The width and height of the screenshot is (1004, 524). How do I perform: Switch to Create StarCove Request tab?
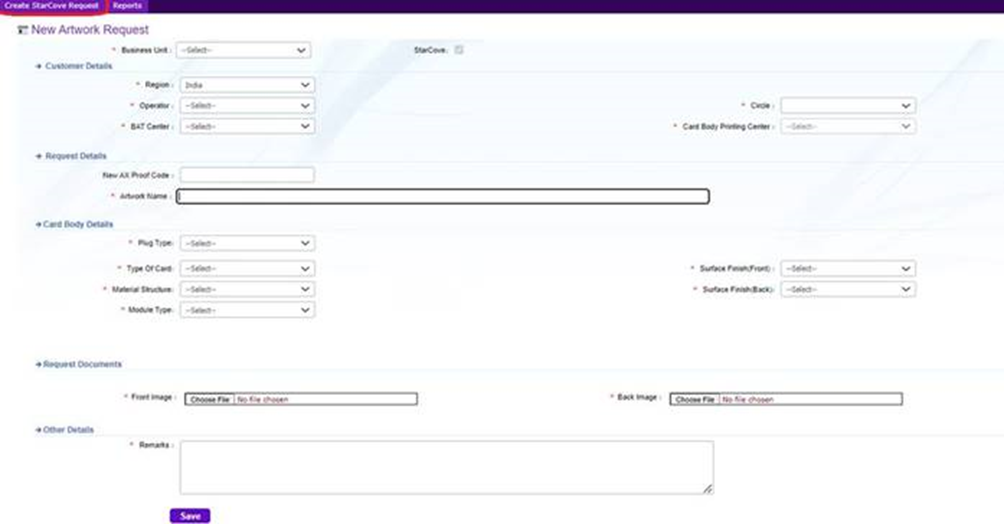click(52, 6)
